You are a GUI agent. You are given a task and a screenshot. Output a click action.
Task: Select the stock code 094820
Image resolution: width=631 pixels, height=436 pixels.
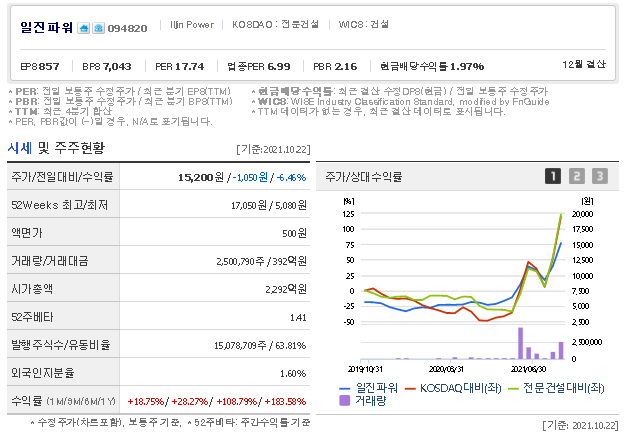point(128,29)
